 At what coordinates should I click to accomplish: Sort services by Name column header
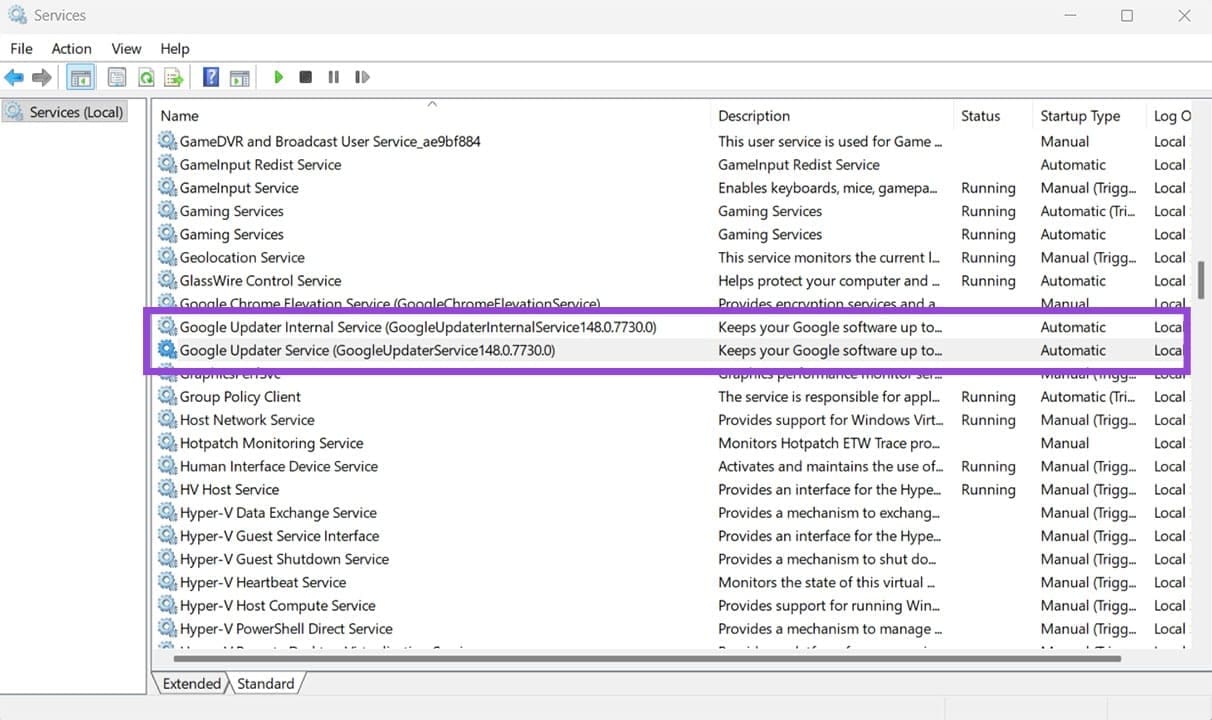180,116
